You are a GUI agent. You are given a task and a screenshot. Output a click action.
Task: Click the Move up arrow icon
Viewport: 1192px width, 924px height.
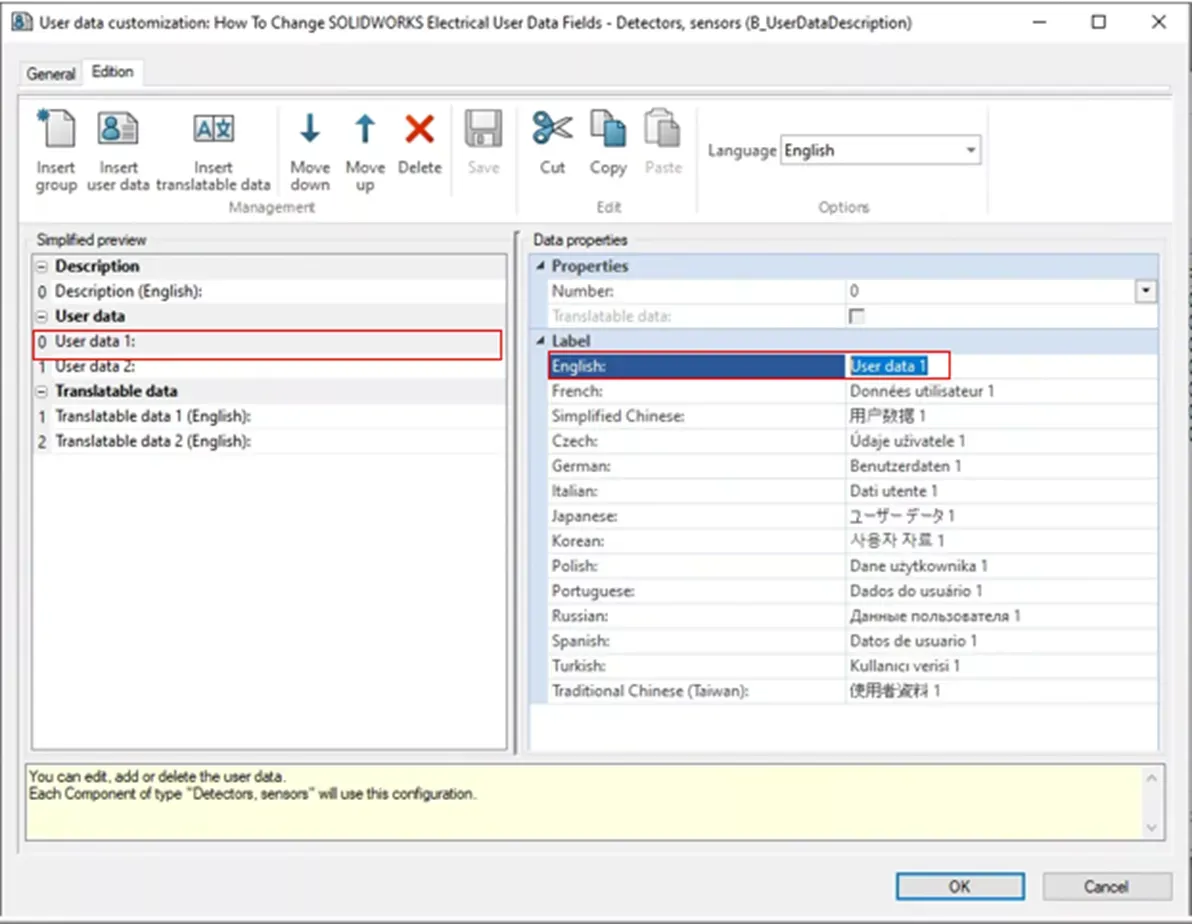(365, 129)
